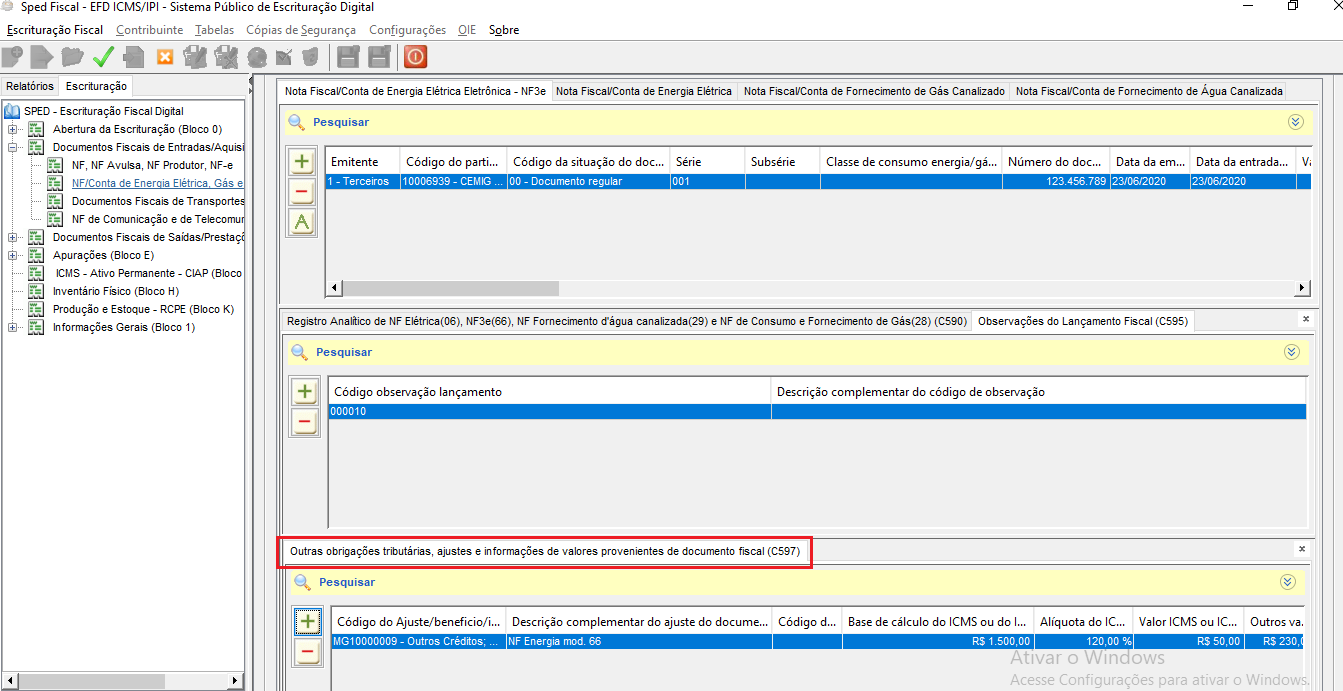Close the C597 panel with its X
Image resolution: width=1343 pixels, height=691 pixels.
pos(1301,549)
